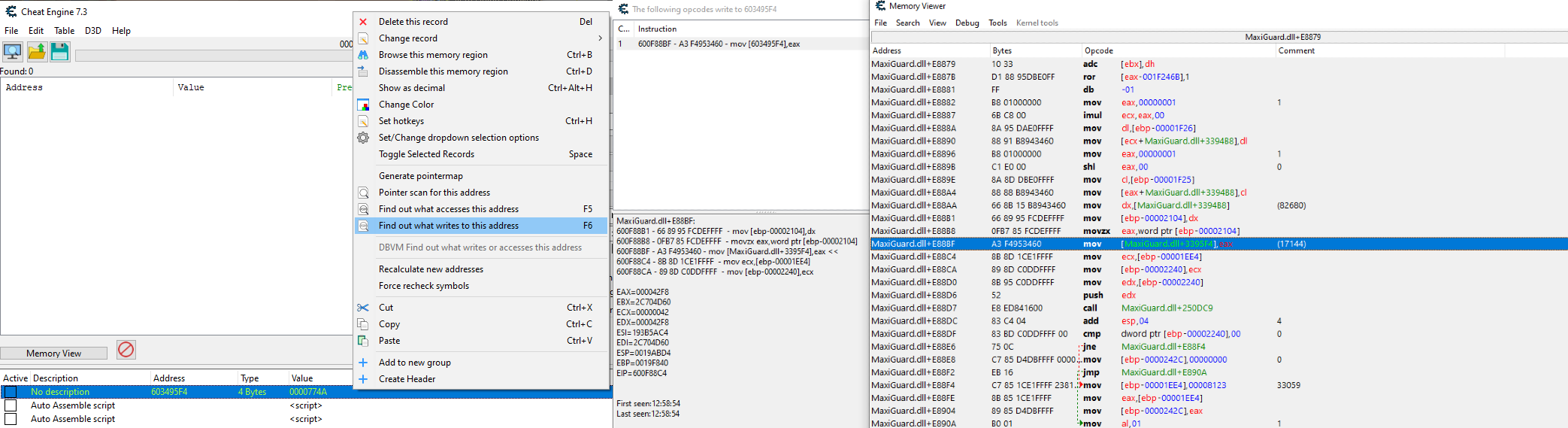Click the open process computer icon

pos(13,51)
